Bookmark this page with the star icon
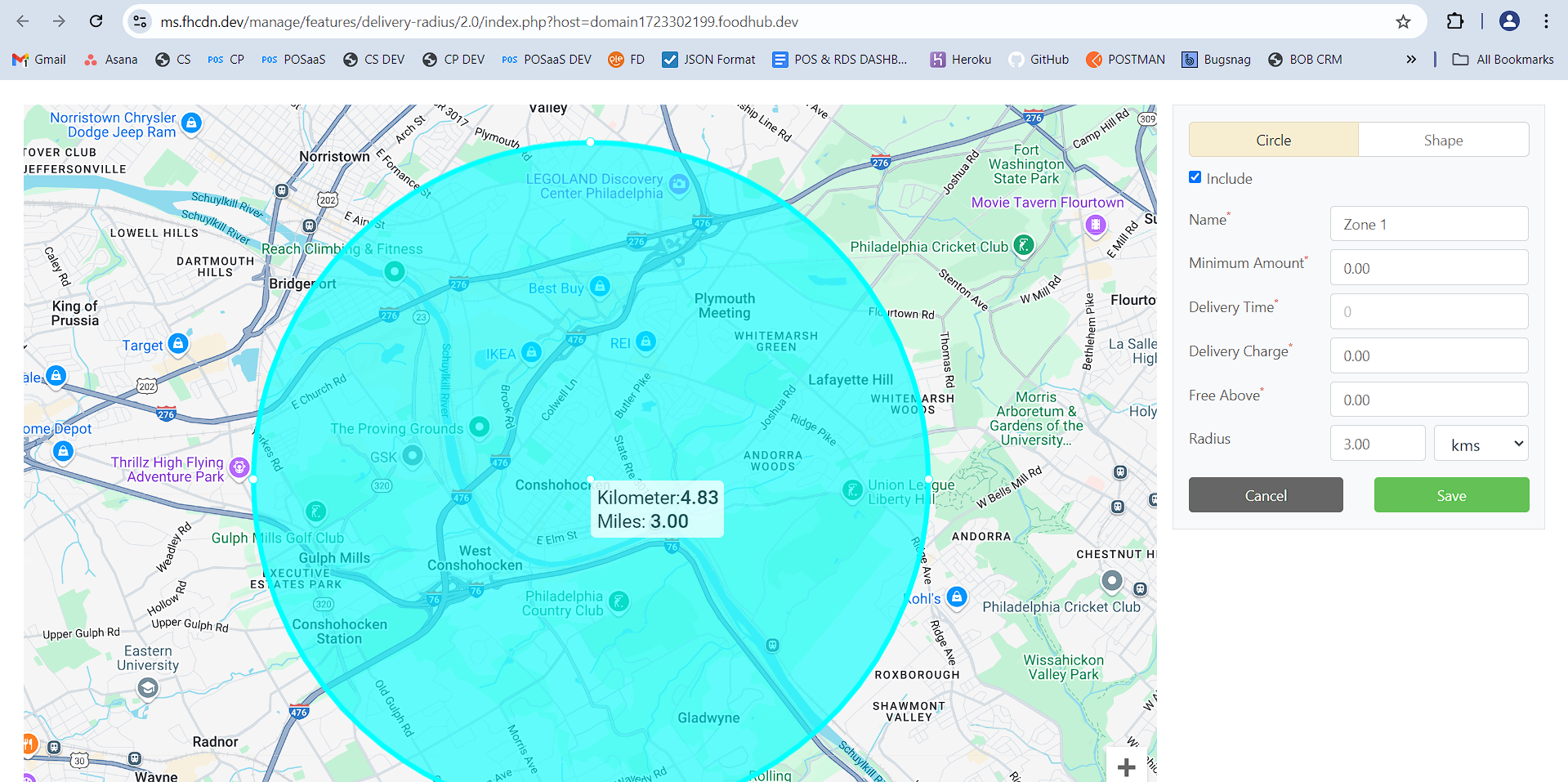Screen dimensions: 1568x782 (x=1403, y=21)
